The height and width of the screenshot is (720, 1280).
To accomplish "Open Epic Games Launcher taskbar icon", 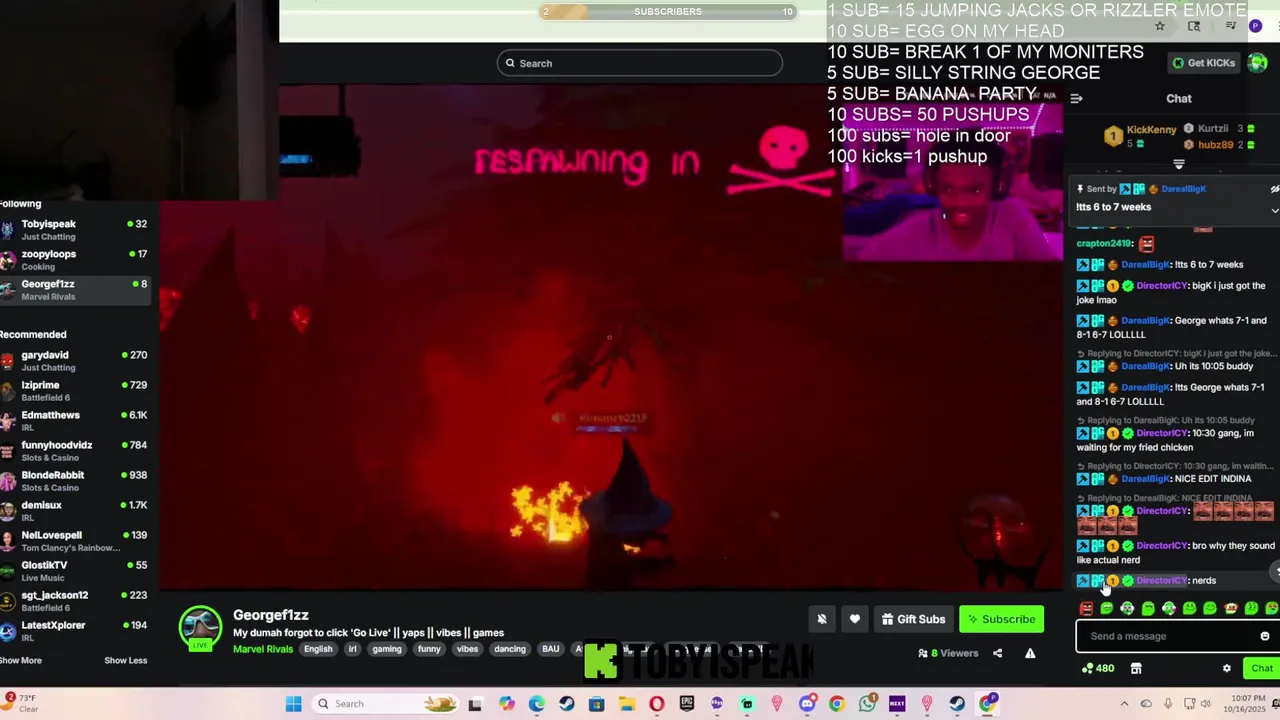I will click(687, 704).
